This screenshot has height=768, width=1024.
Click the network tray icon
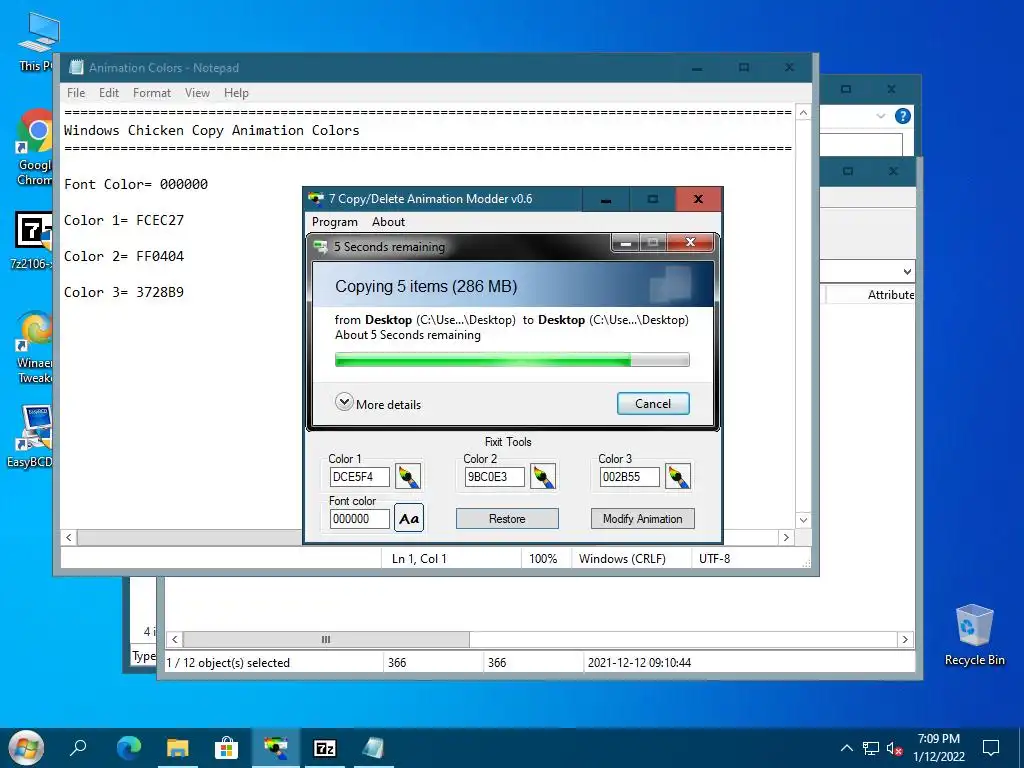[871, 748]
